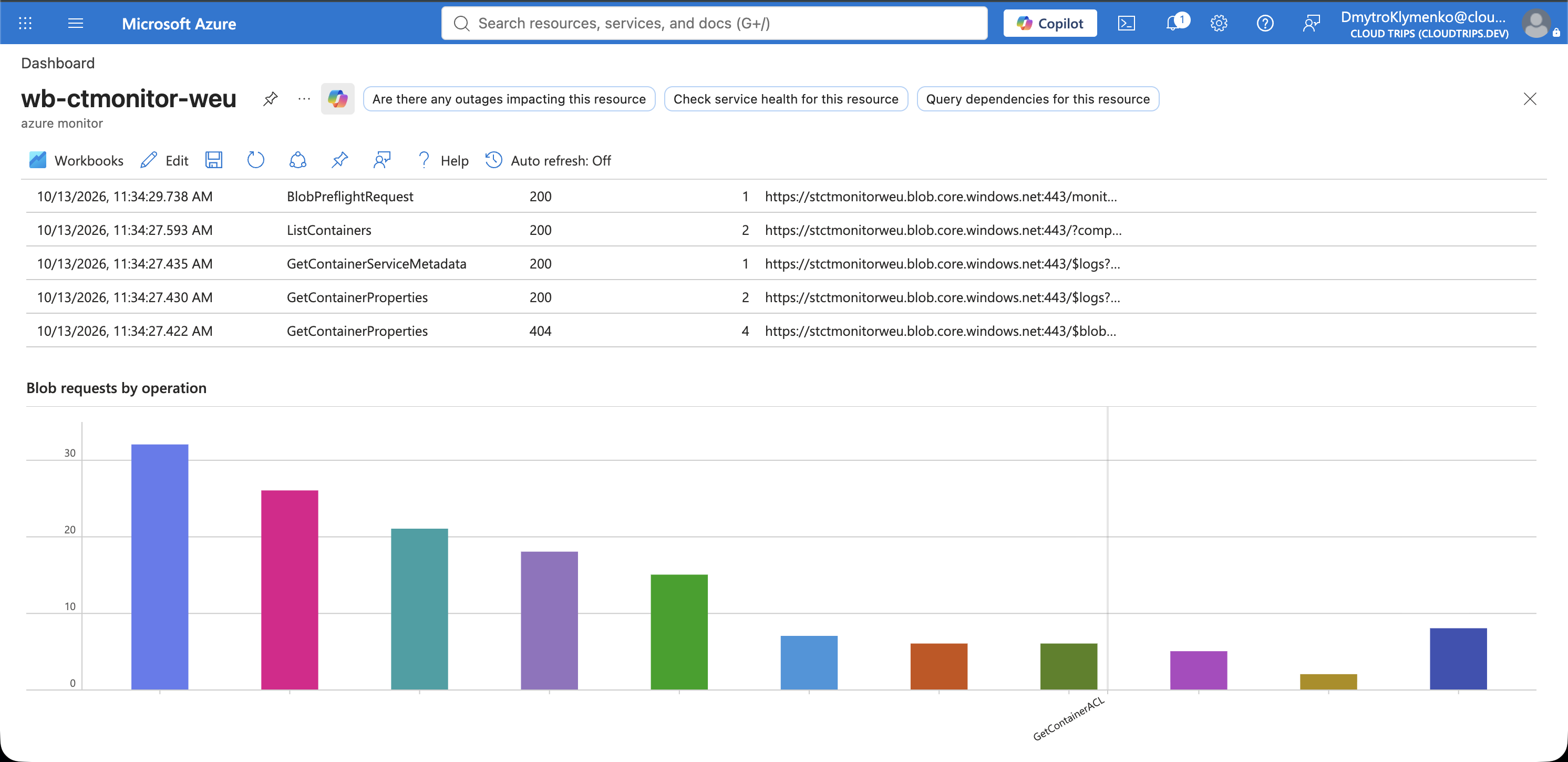This screenshot has width=1568, height=762.
Task: Click the dark blue bar at chart's end
Action: [1458, 658]
